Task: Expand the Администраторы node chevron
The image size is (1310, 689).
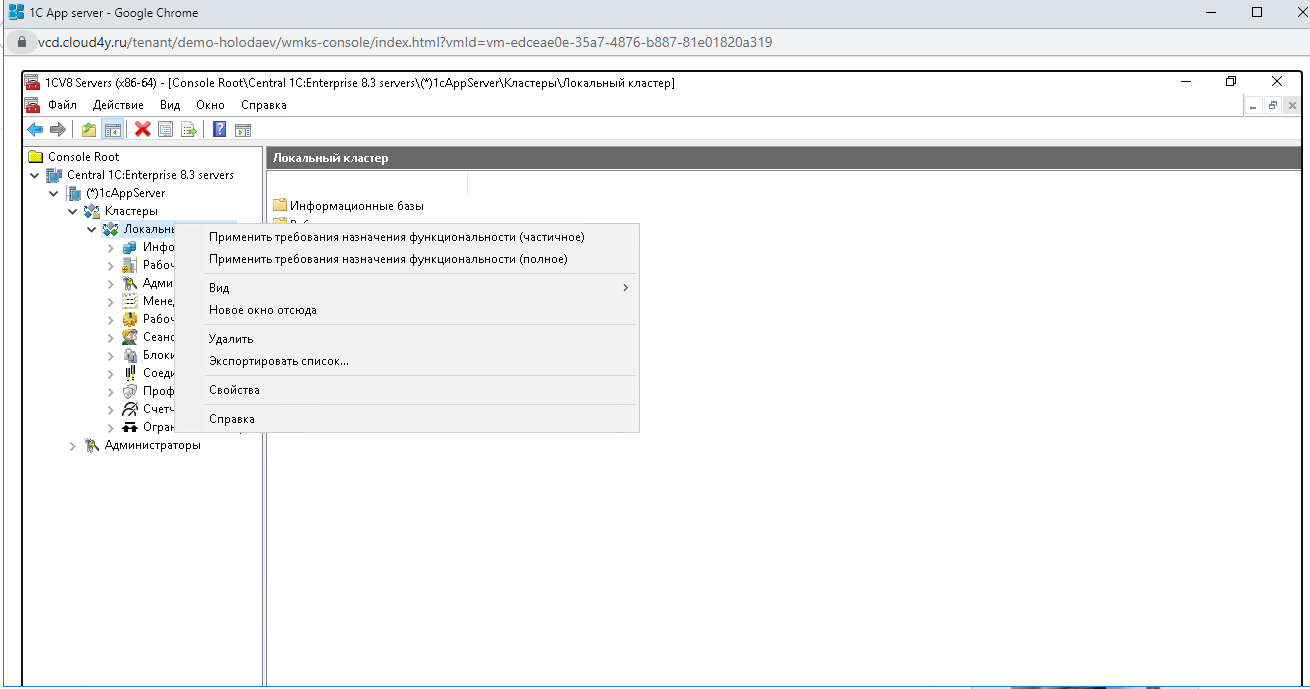Action: (73, 446)
